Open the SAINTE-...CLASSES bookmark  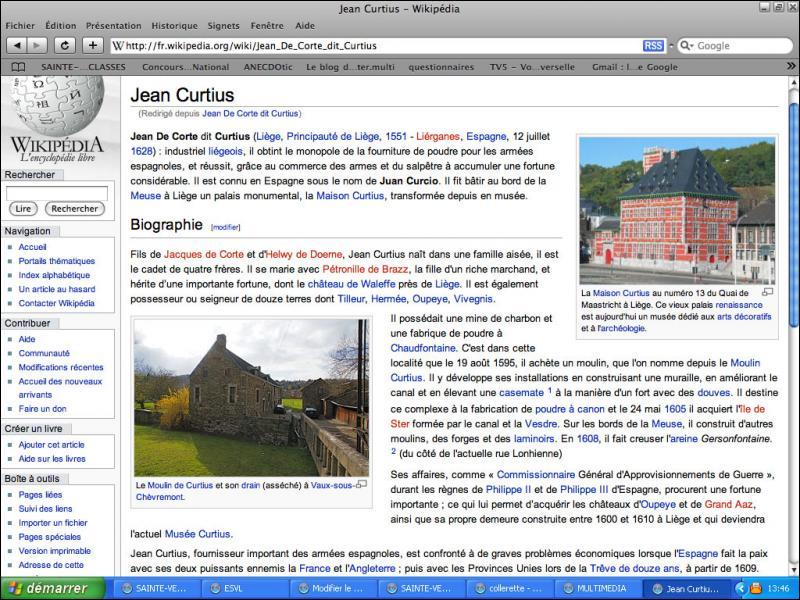click(x=83, y=67)
